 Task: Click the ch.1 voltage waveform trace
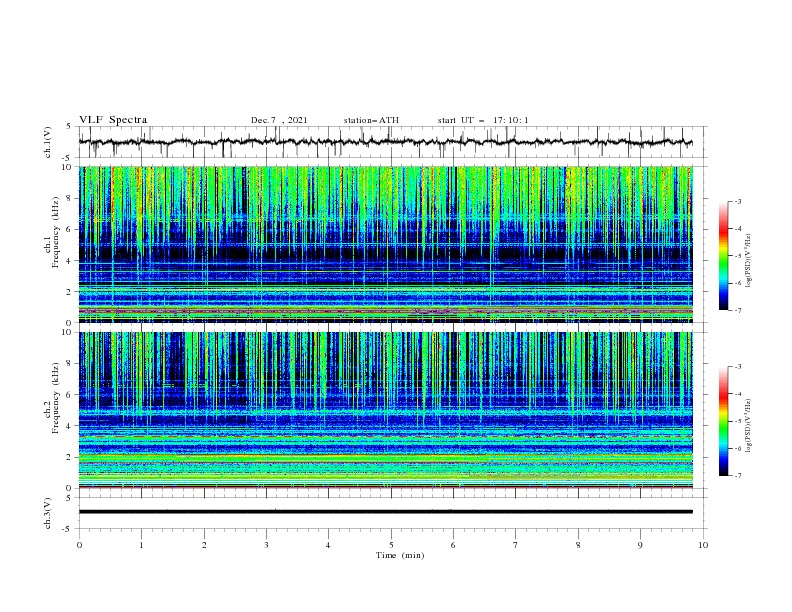point(385,142)
